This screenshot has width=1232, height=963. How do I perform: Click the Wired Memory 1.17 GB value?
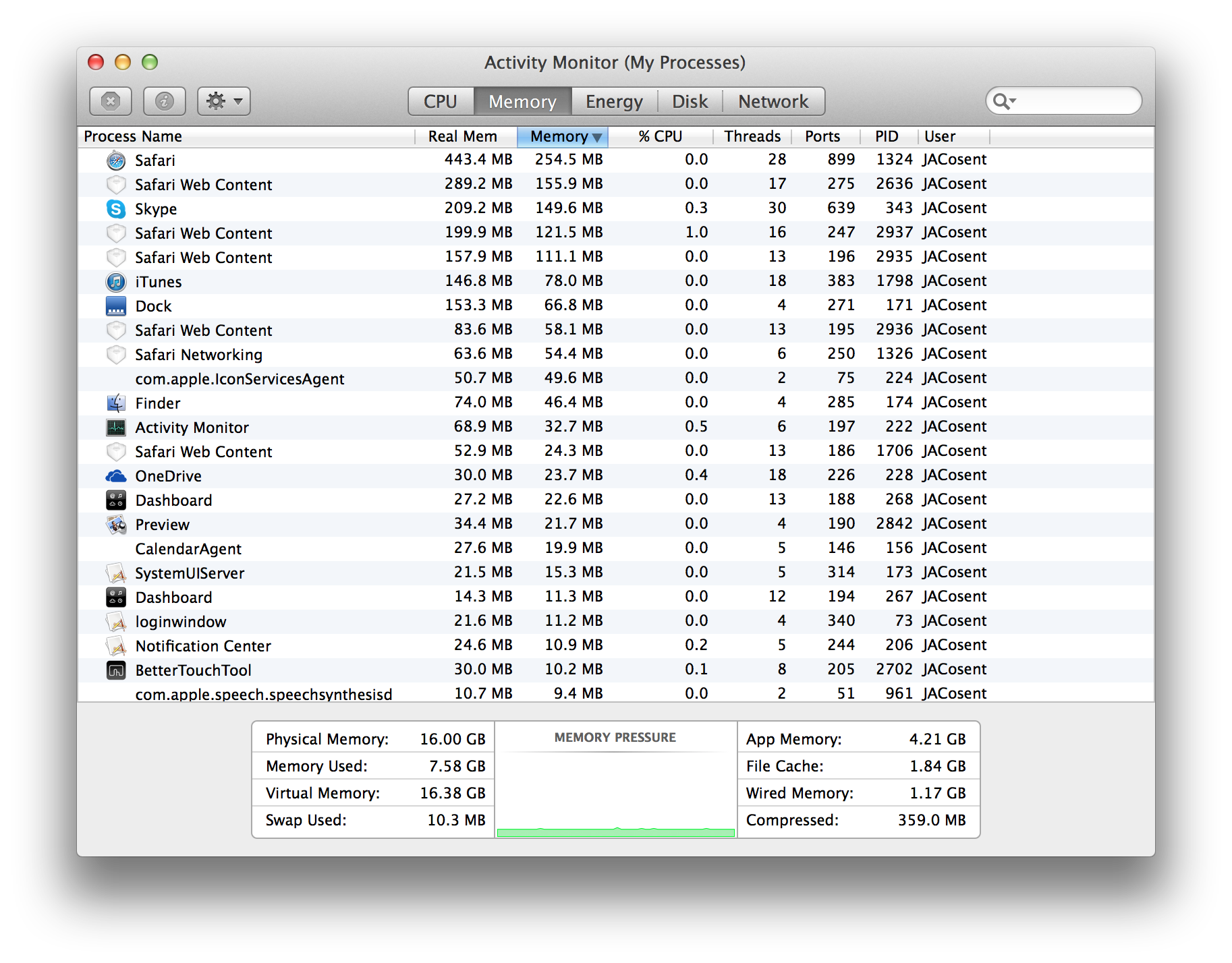coord(937,793)
